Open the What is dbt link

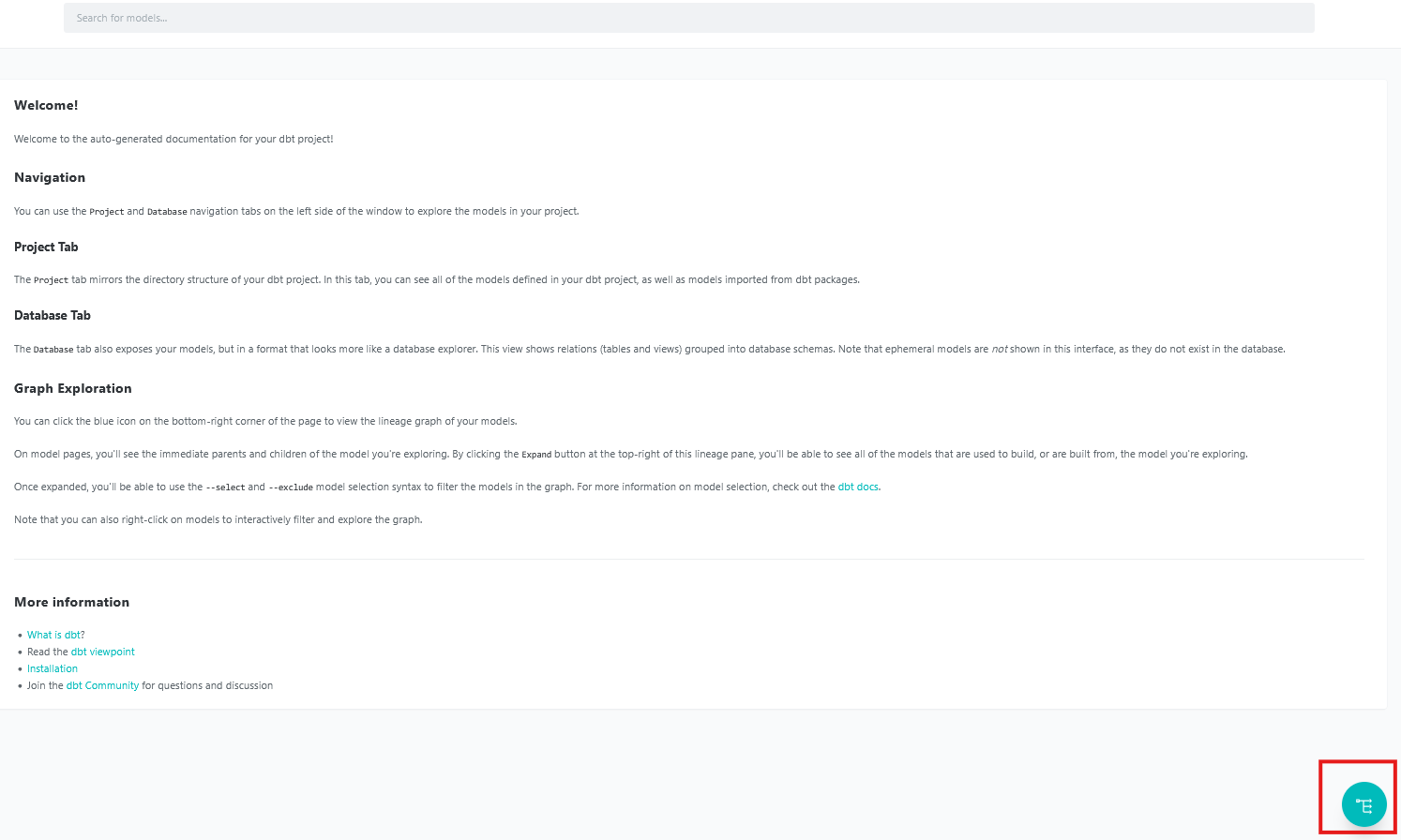point(53,635)
